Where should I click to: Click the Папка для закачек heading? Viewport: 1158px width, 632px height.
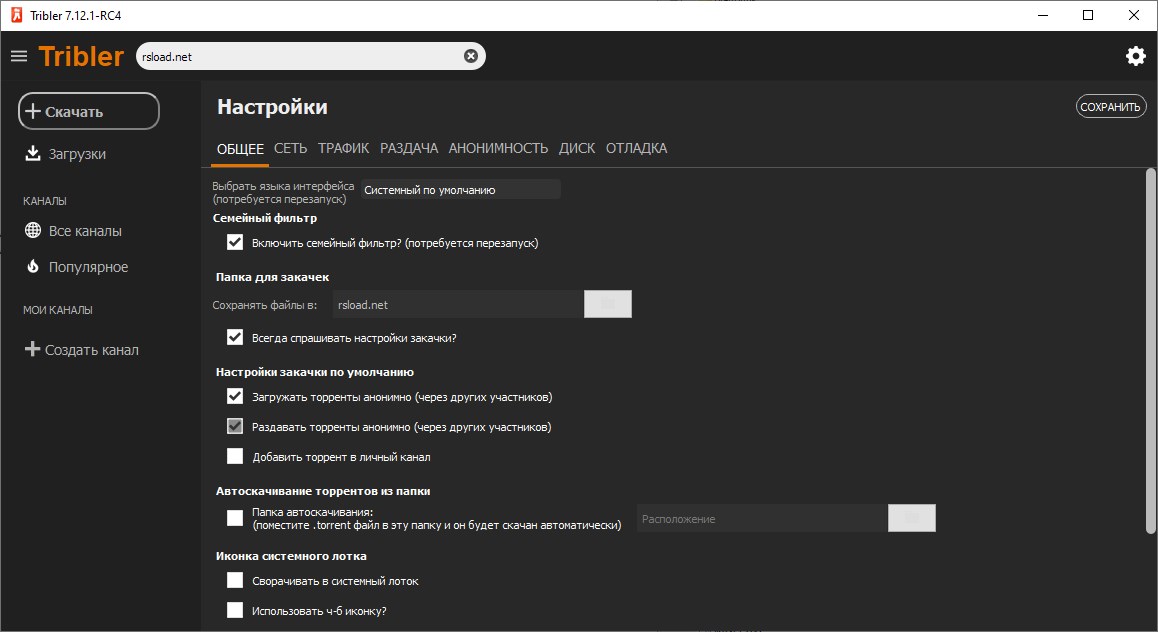click(273, 277)
